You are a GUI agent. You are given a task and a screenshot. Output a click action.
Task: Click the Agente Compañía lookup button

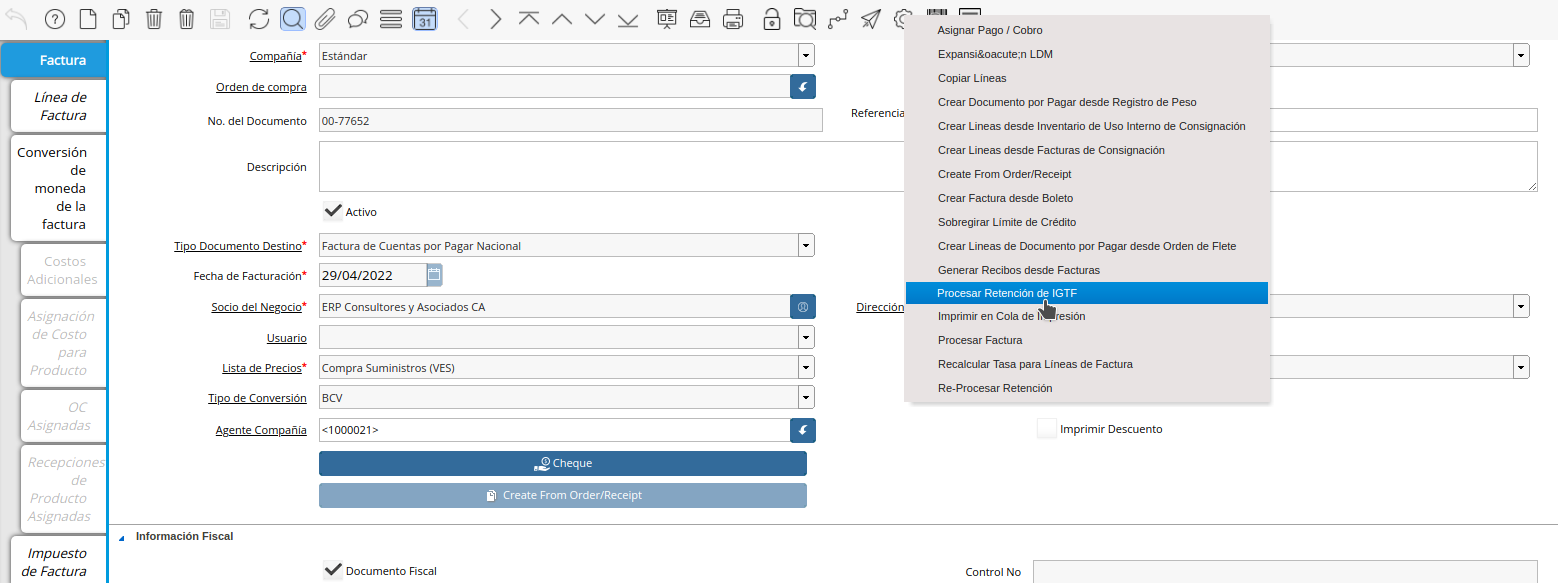point(803,430)
